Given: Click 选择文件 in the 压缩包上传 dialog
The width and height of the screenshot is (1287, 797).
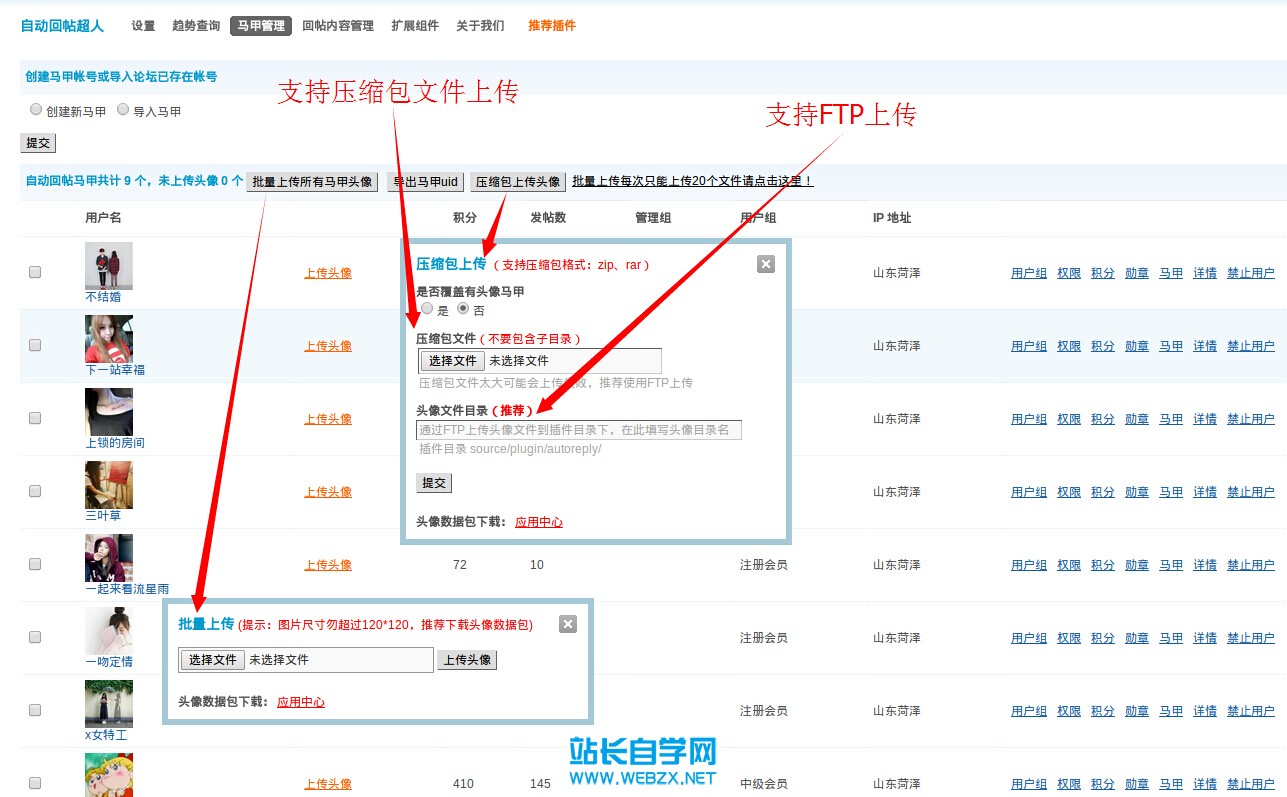Looking at the screenshot, I should (x=450, y=360).
